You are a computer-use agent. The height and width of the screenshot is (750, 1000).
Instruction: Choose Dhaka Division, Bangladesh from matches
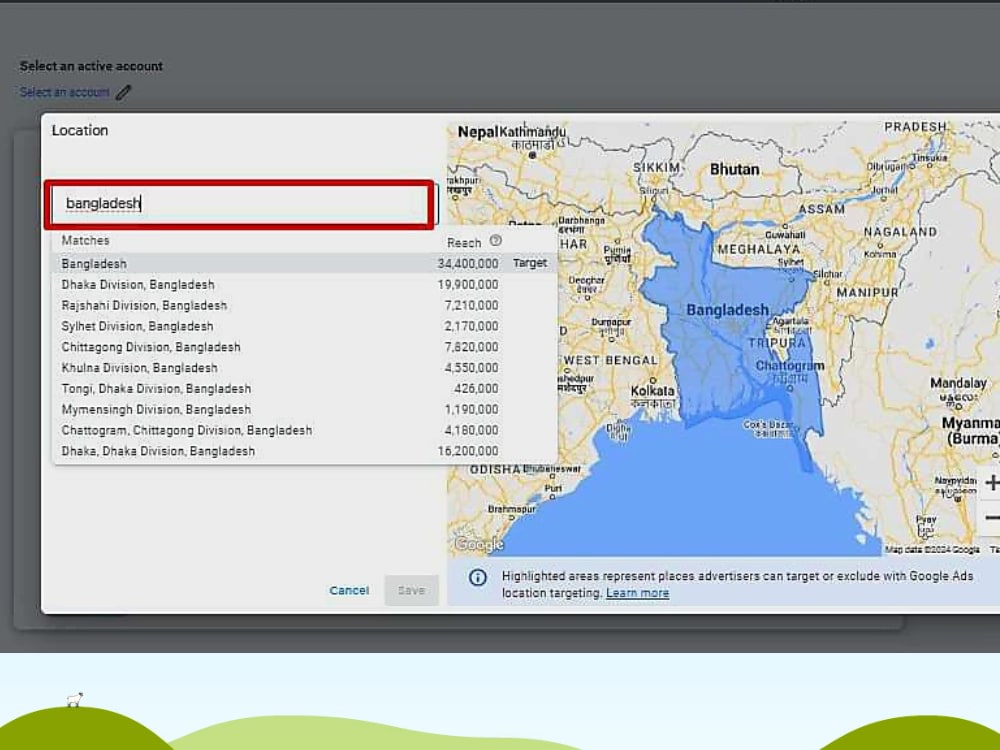[x=304, y=284]
